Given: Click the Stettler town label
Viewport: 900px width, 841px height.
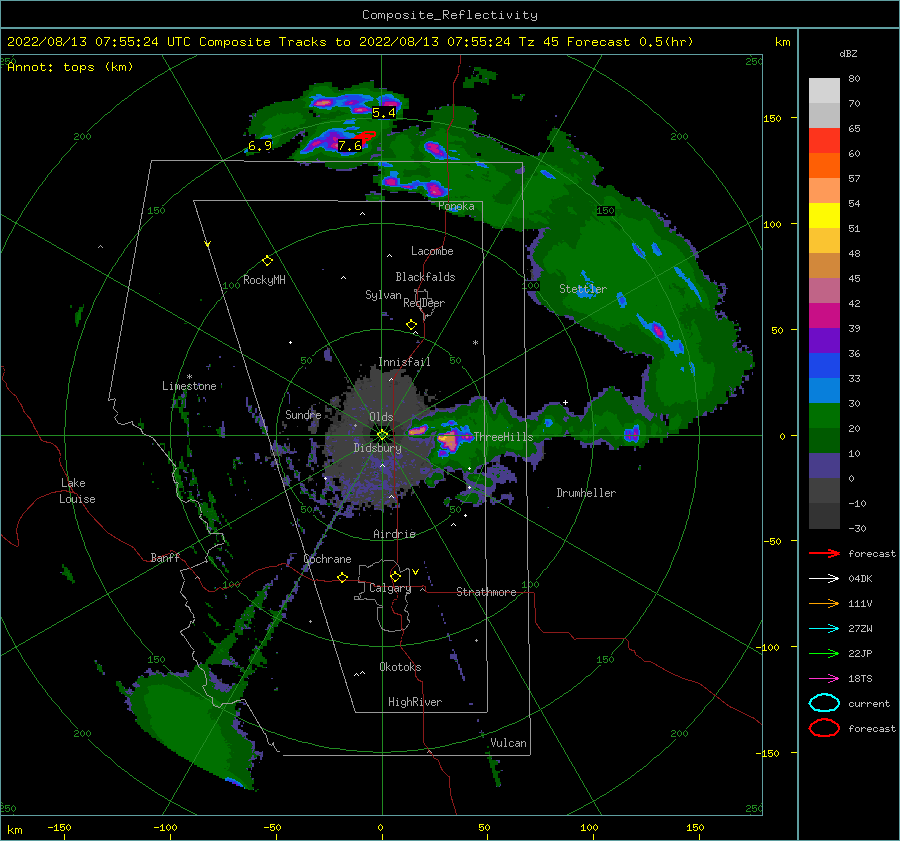Looking at the screenshot, I should (x=583, y=289).
